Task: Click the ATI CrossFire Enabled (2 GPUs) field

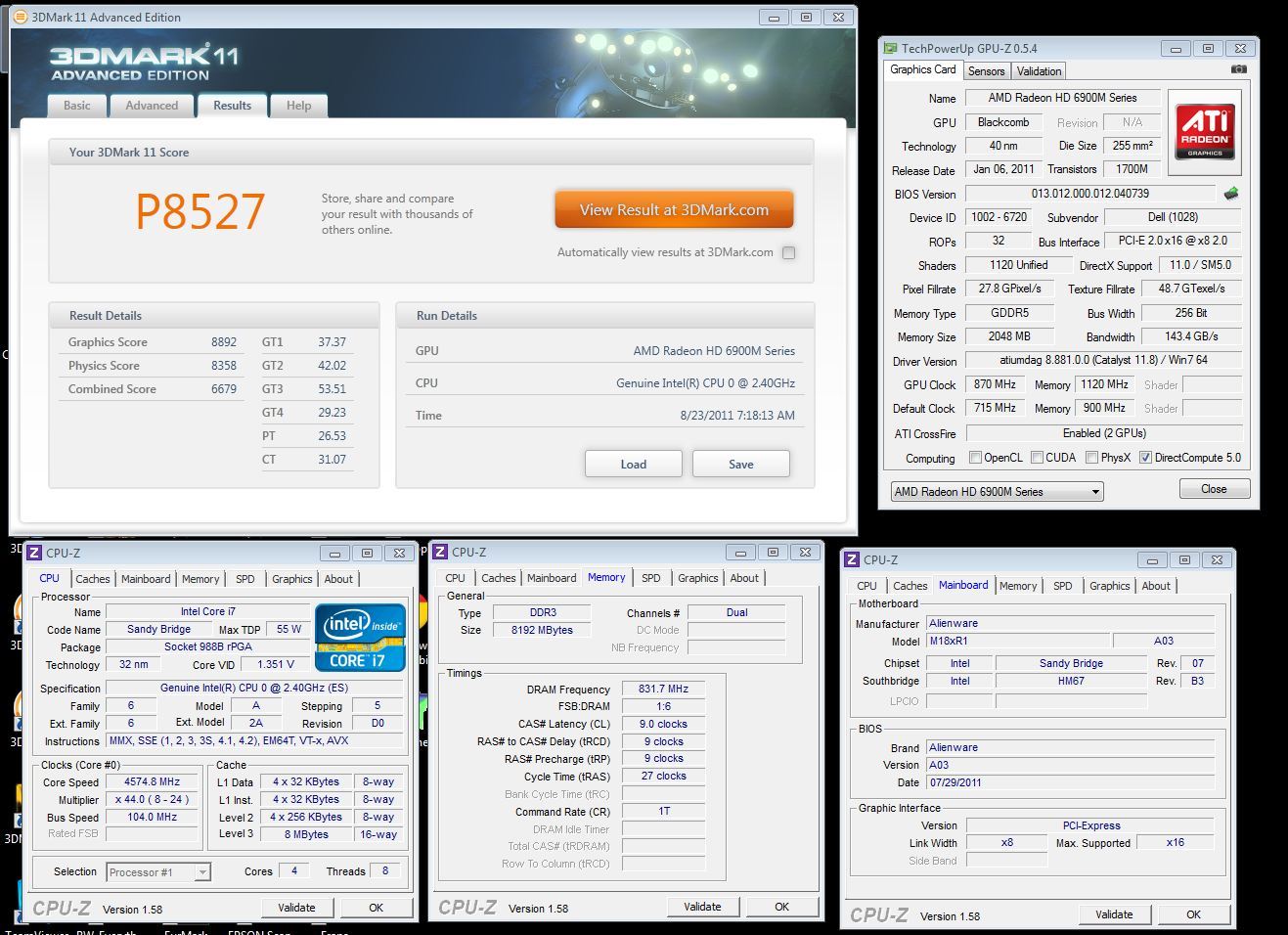Action: [x=1104, y=433]
